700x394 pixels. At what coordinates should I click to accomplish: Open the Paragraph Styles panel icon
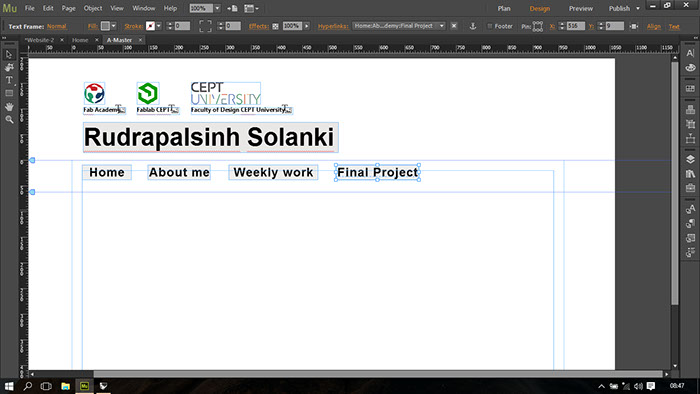click(x=690, y=224)
